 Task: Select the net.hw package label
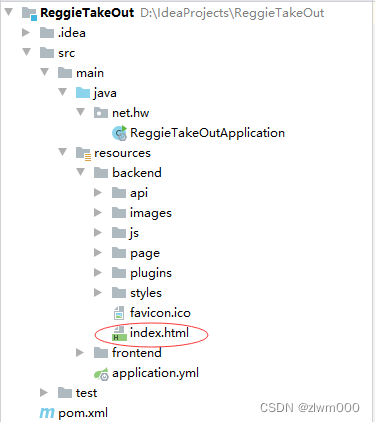click(130, 113)
